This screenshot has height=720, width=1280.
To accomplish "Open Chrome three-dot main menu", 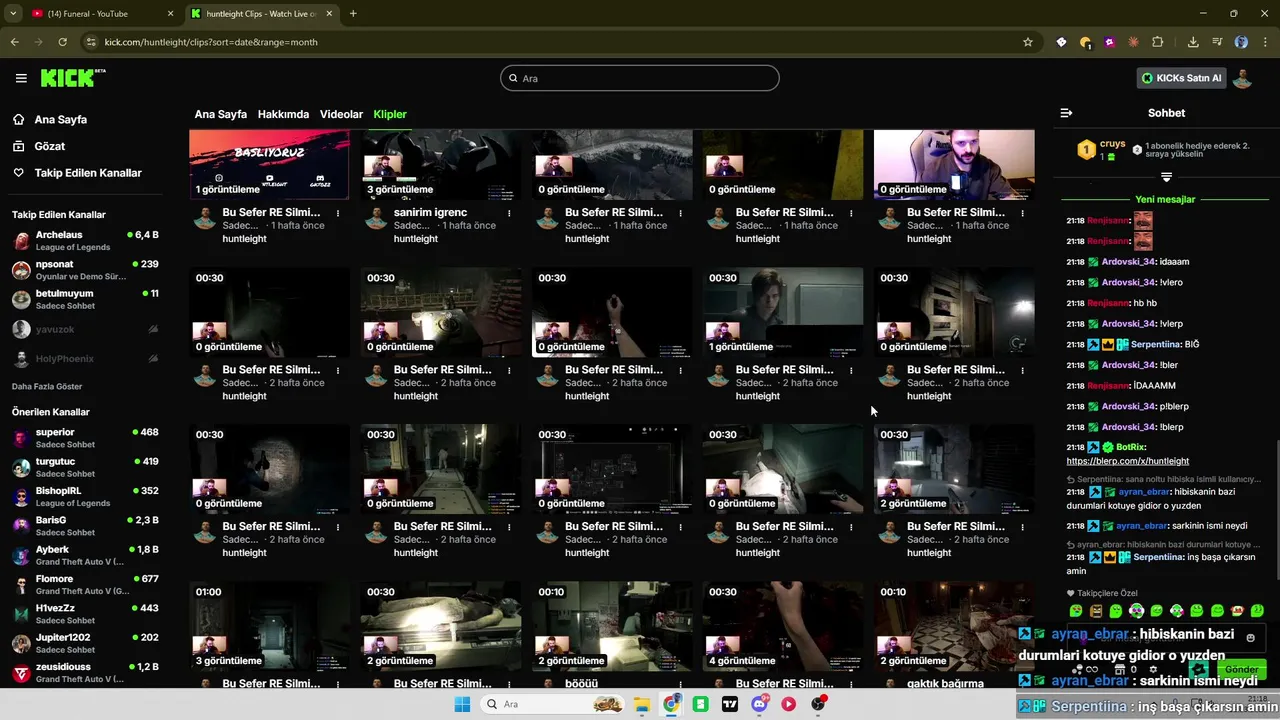I will pos(1265,42).
